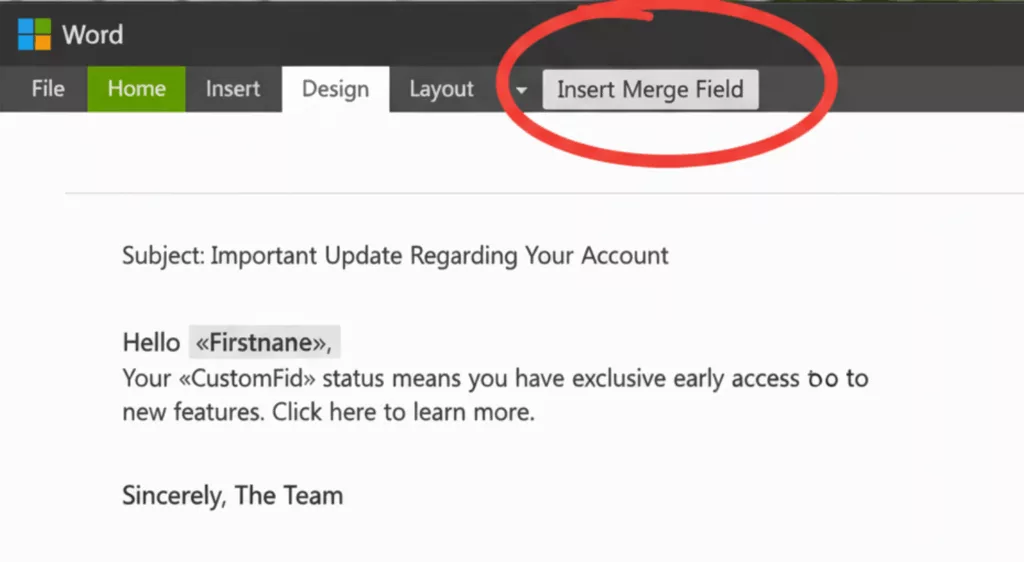
Task: Click the «CustomFid» merge field
Action: click(x=247, y=378)
